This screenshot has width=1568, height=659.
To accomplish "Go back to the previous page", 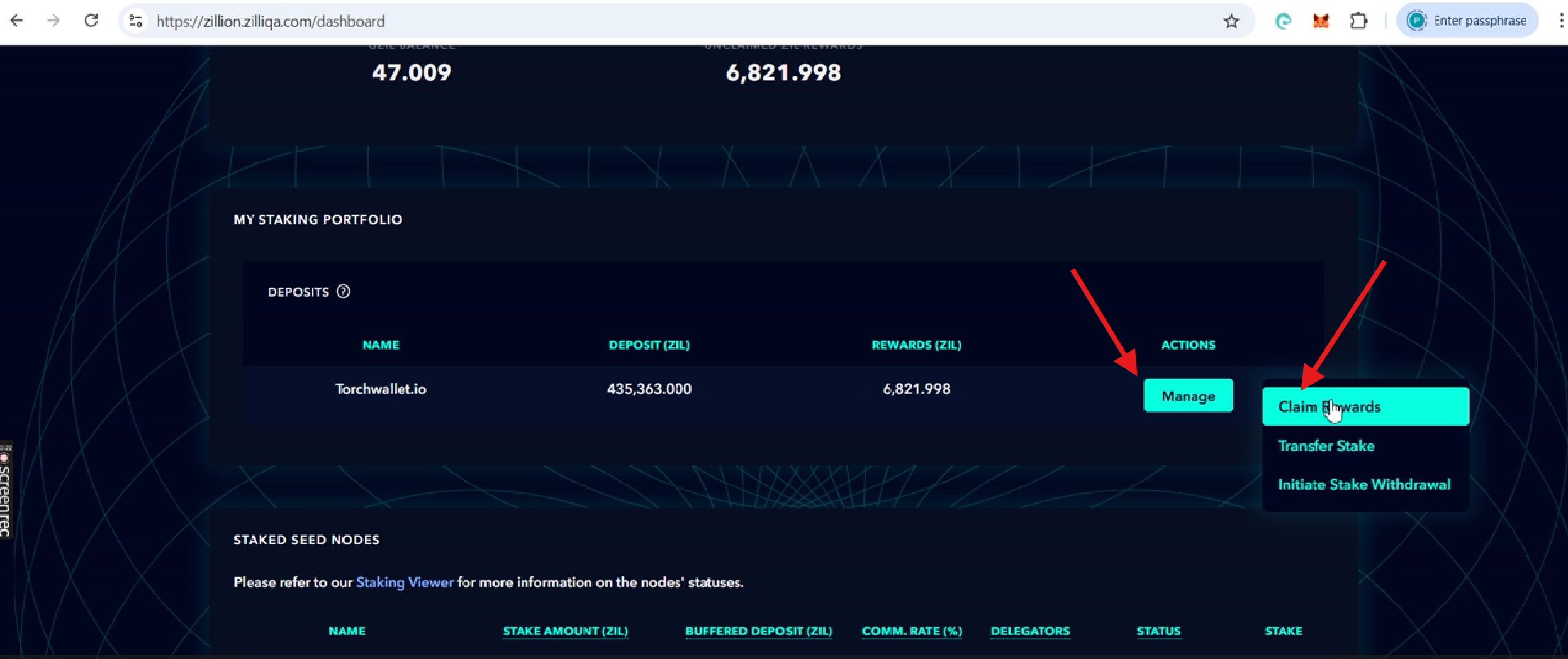I will click(17, 21).
